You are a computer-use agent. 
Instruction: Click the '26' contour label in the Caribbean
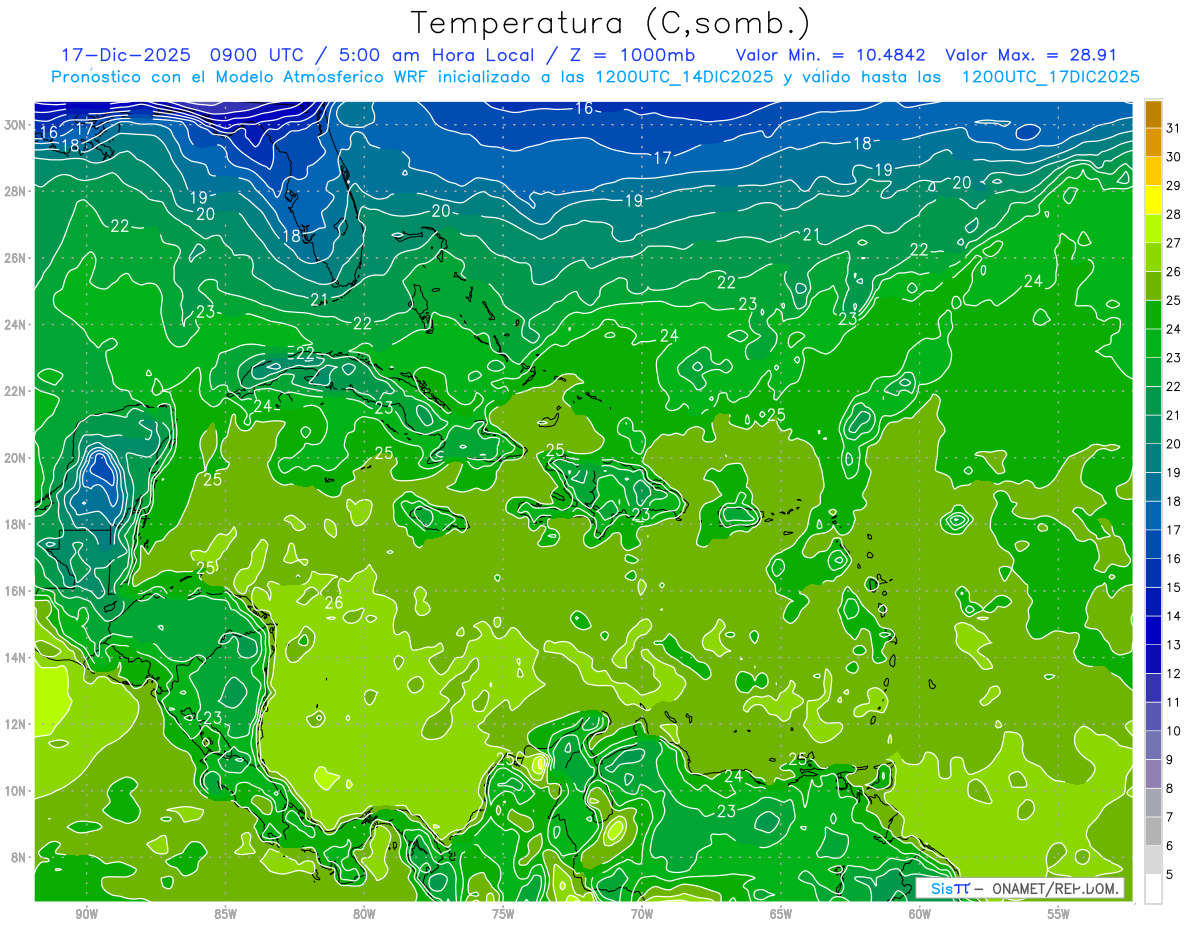click(334, 603)
